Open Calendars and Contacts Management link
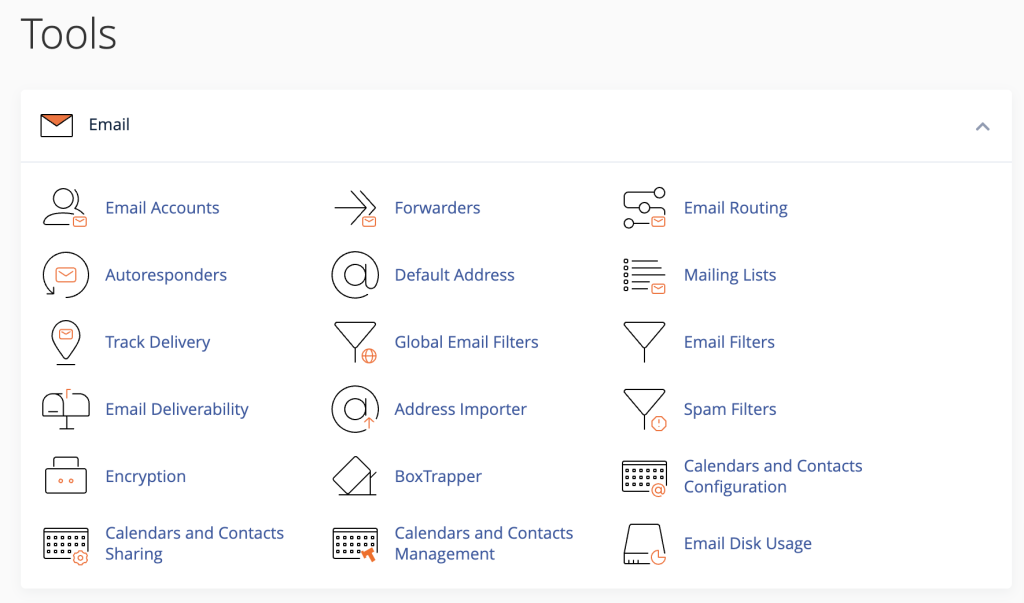The image size is (1024, 603). (484, 544)
